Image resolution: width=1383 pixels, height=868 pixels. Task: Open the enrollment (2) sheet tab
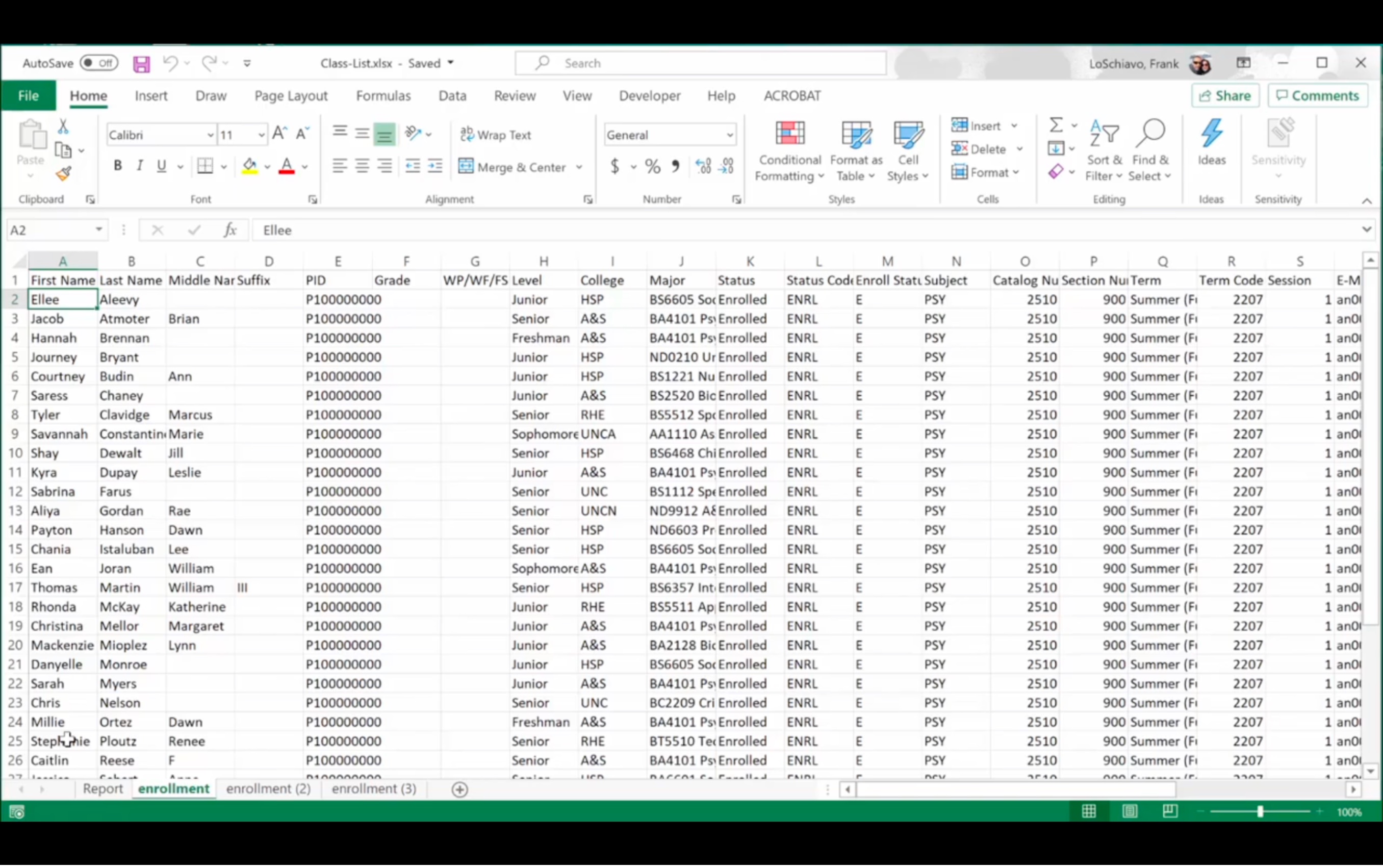[268, 790]
